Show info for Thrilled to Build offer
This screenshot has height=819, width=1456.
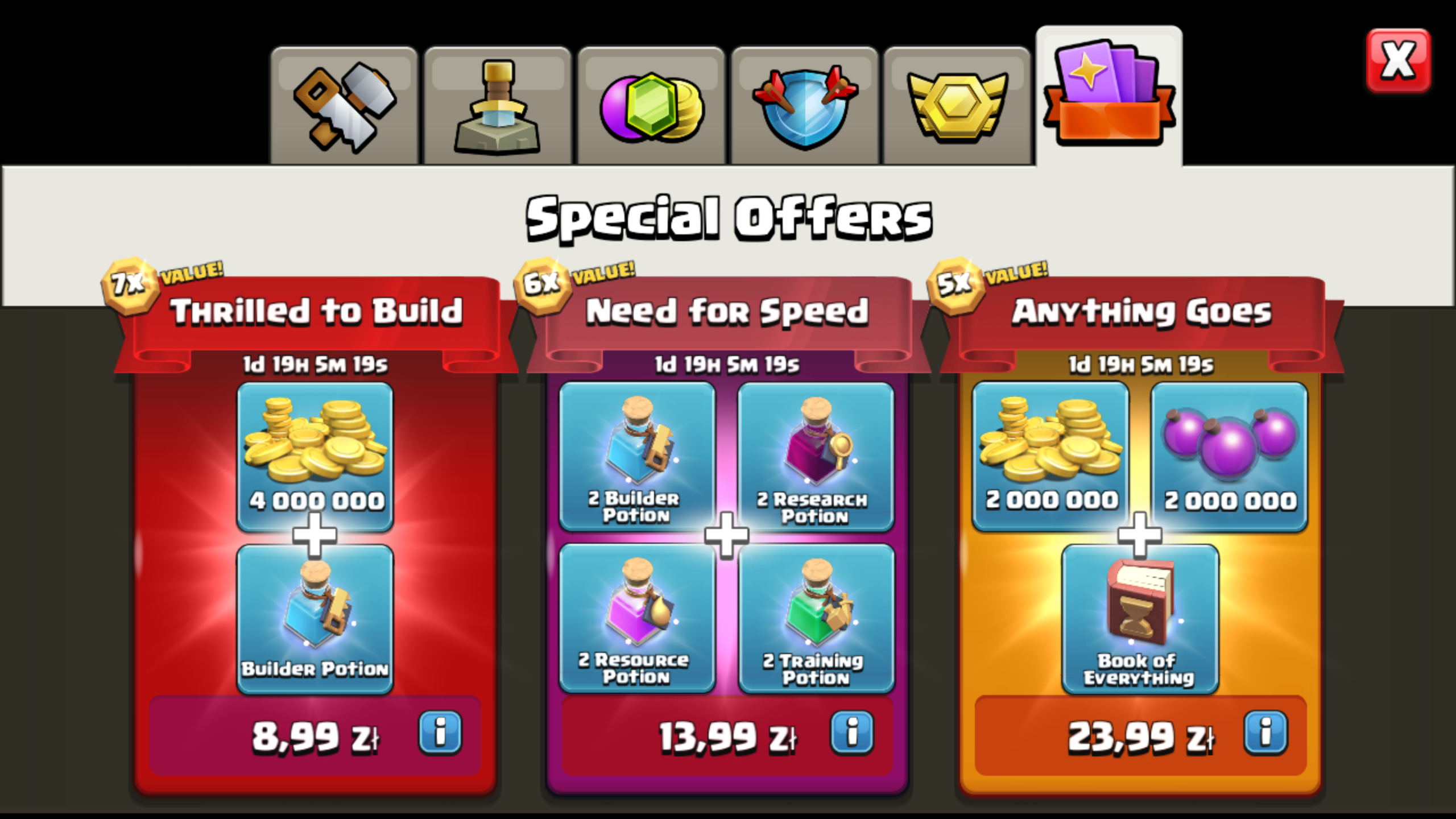point(440,733)
